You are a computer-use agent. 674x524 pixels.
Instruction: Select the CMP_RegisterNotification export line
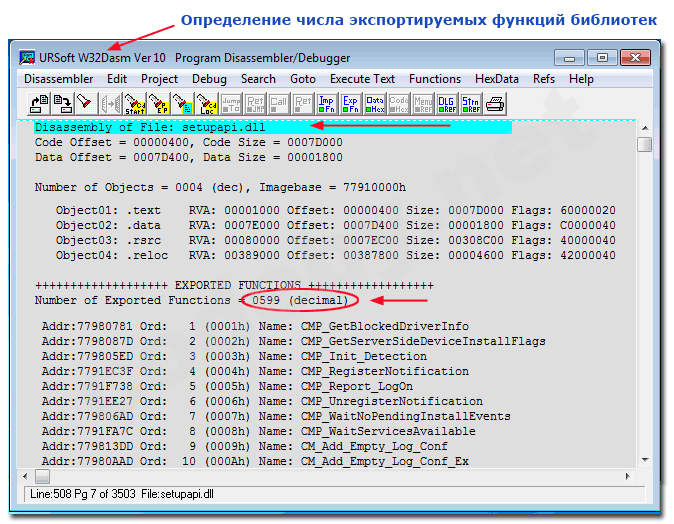coord(255,371)
